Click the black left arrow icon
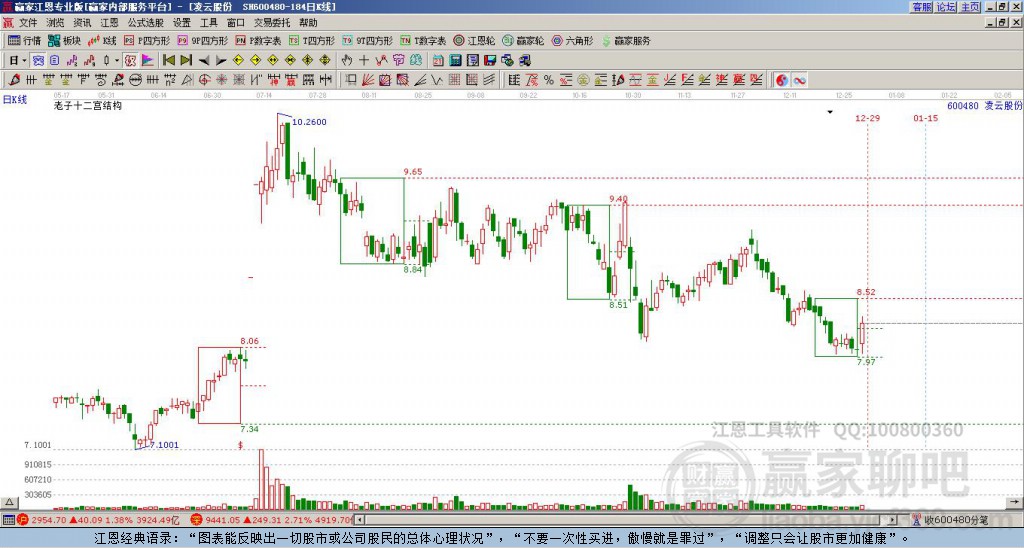The width and height of the screenshot is (1024, 548). pyautogui.click(x=204, y=61)
